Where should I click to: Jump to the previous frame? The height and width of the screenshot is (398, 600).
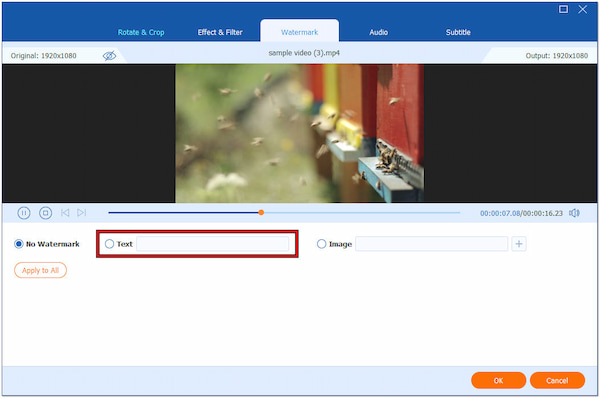[65, 213]
